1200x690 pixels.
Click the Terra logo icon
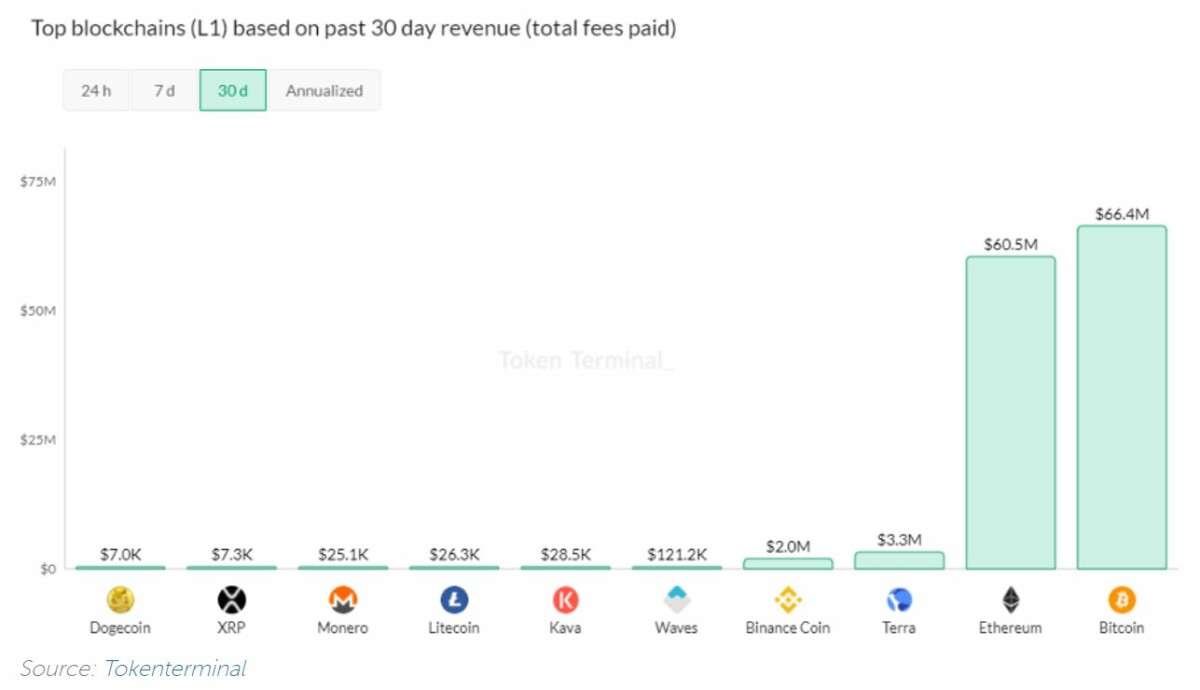899,600
